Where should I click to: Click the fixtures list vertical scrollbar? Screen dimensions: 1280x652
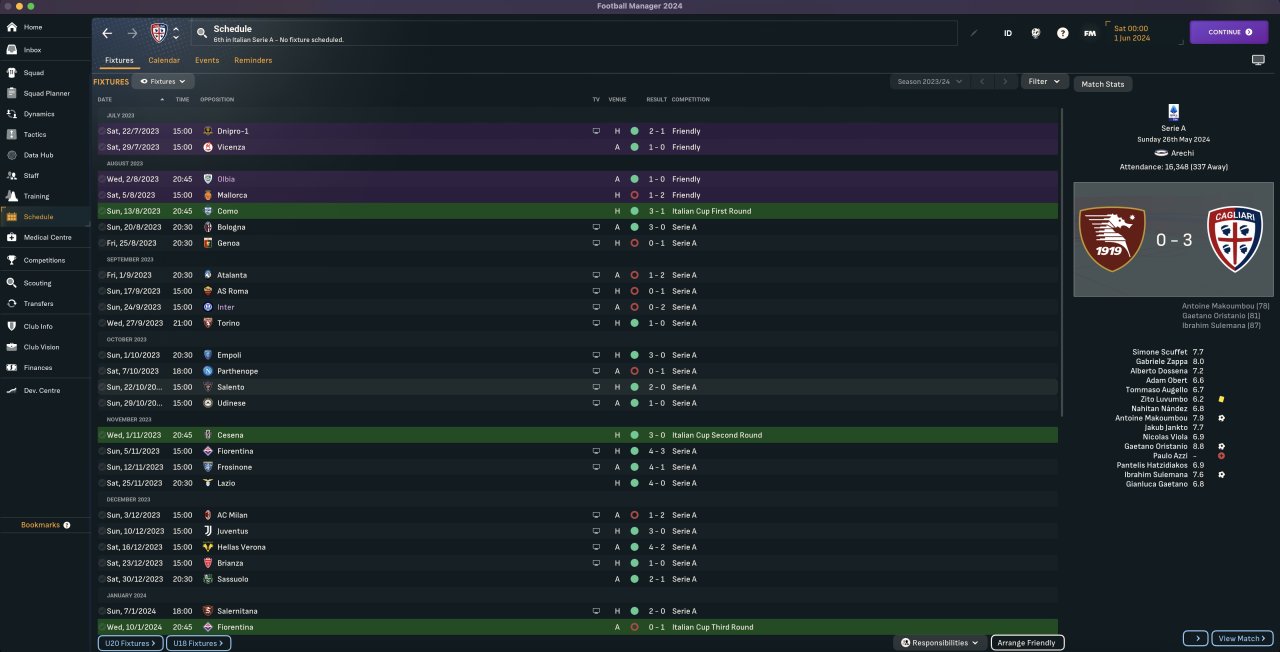point(1061,260)
